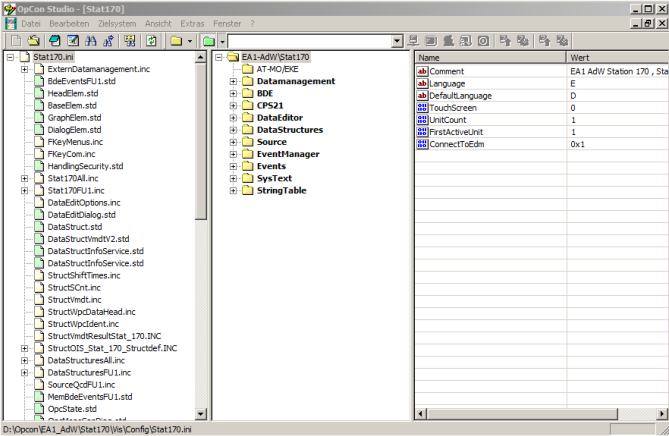Click the yellow folder toolbar icon

[175, 41]
